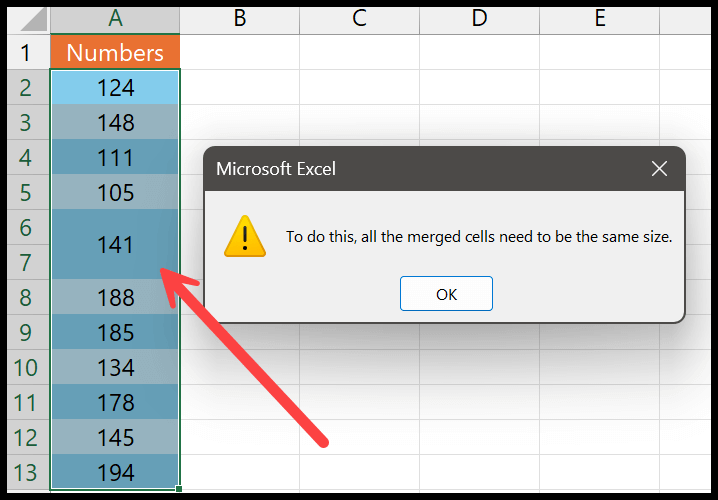
Task: Select the merged cell containing 141
Action: (x=115, y=245)
